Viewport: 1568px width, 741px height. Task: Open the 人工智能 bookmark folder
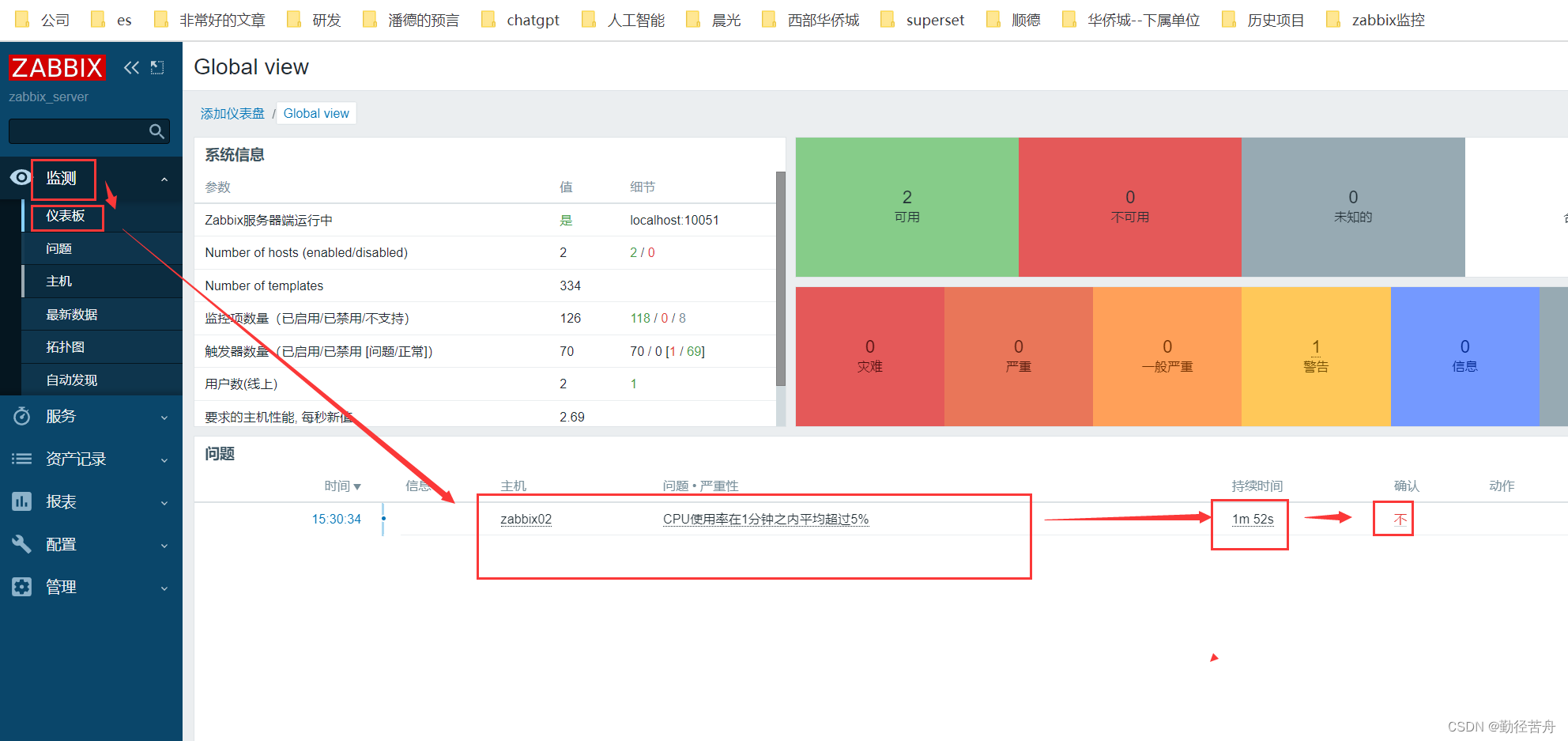click(x=623, y=20)
